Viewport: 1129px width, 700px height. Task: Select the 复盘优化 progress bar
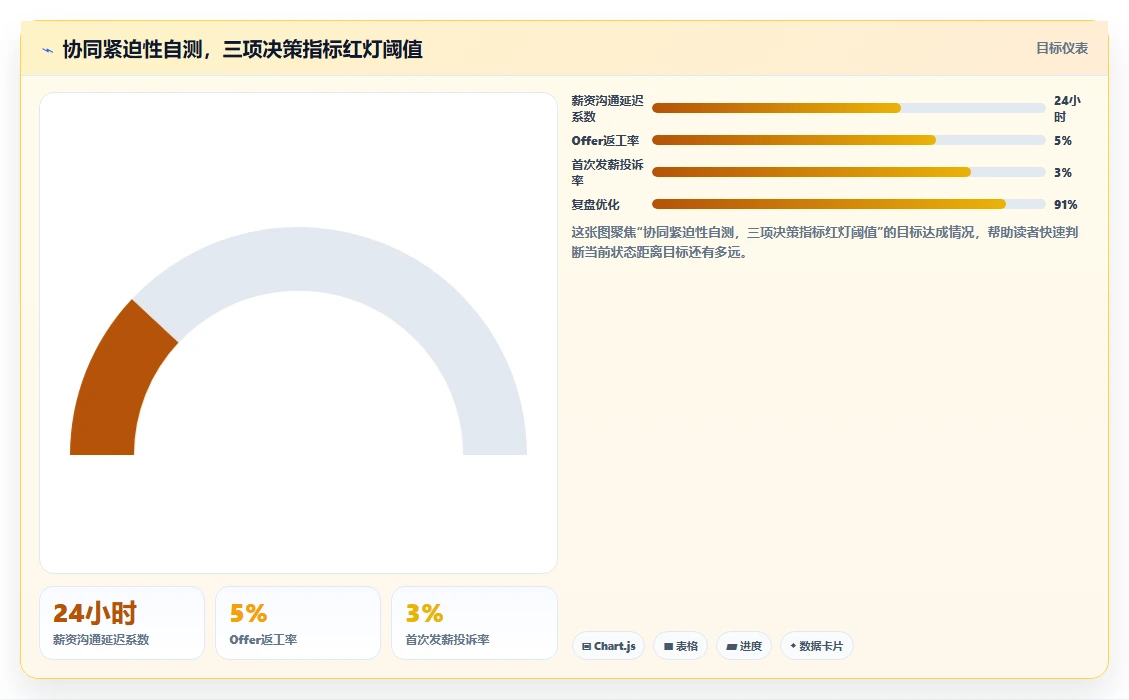coord(848,205)
